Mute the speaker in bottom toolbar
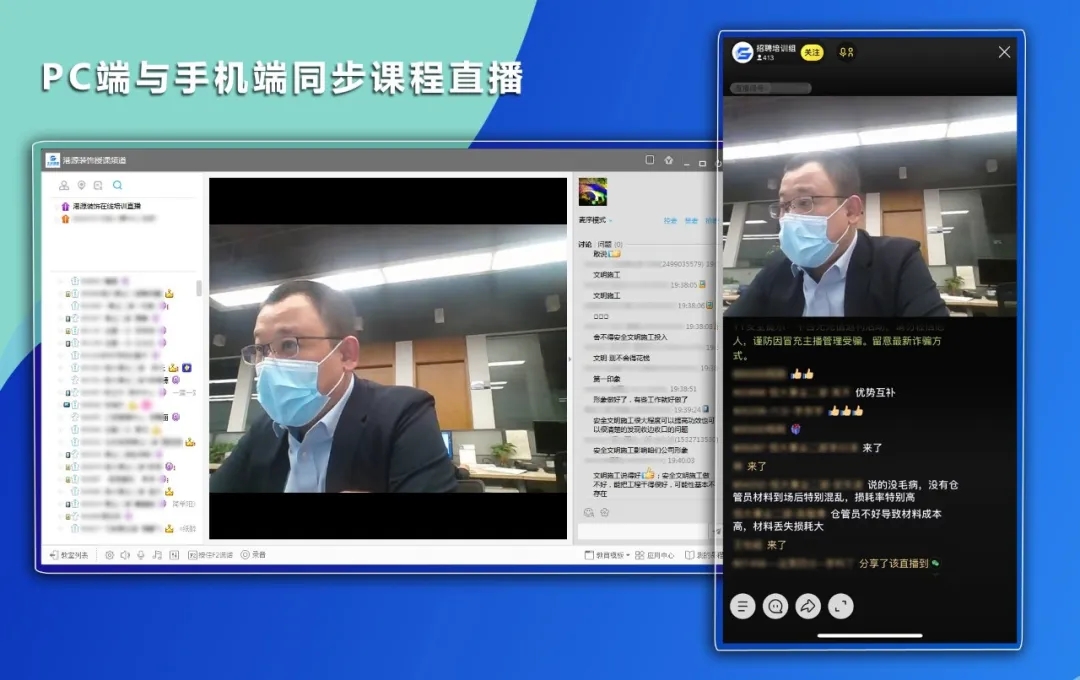Viewport: 1080px width, 680px height. pyautogui.click(x=125, y=554)
